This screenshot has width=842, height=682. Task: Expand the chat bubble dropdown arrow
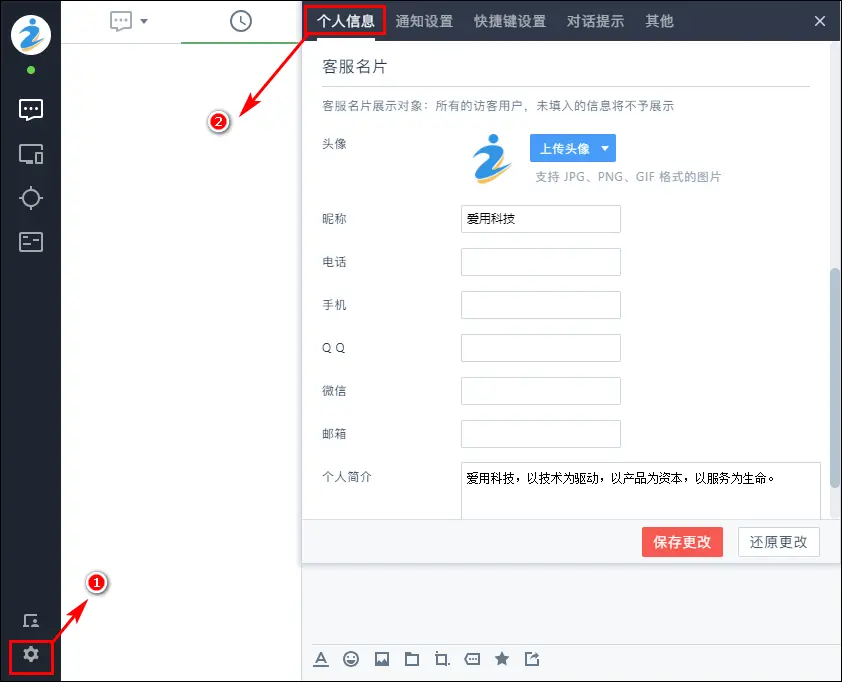(x=144, y=21)
